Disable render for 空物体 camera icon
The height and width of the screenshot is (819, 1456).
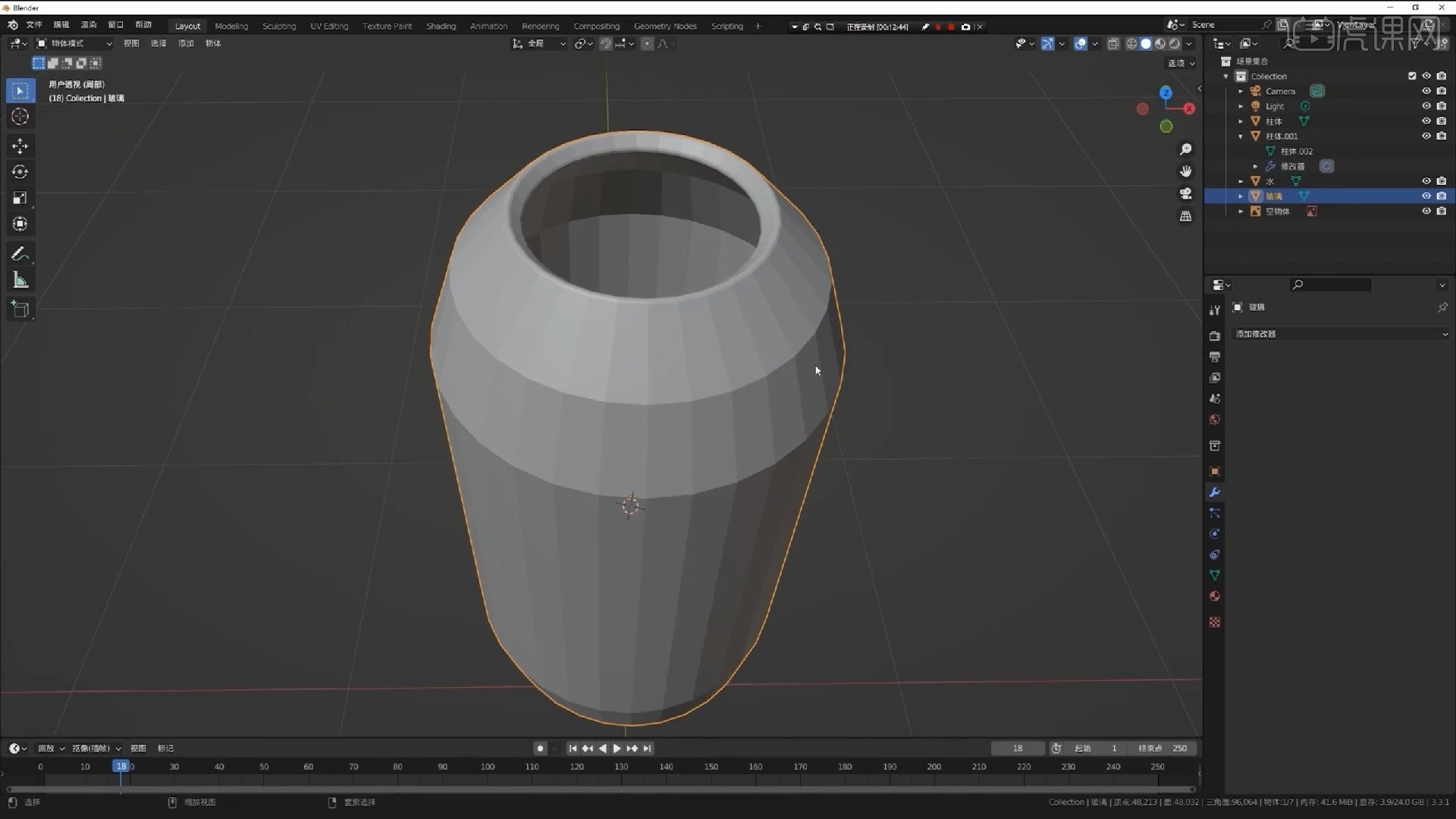[x=1442, y=211]
